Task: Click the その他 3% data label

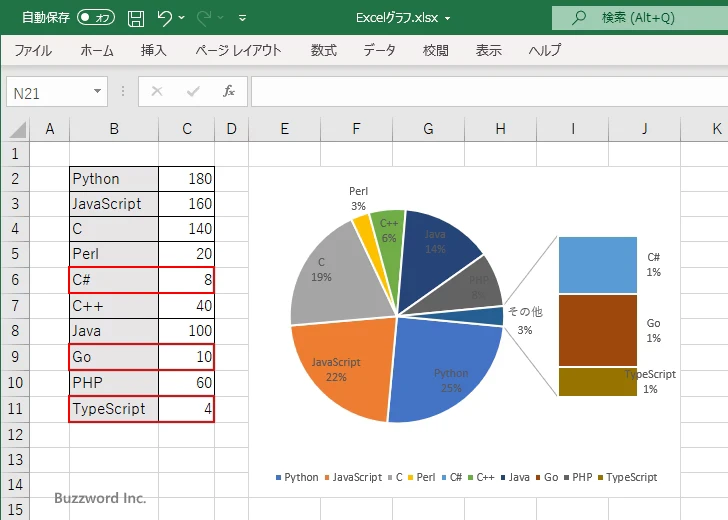Action: [525, 320]
